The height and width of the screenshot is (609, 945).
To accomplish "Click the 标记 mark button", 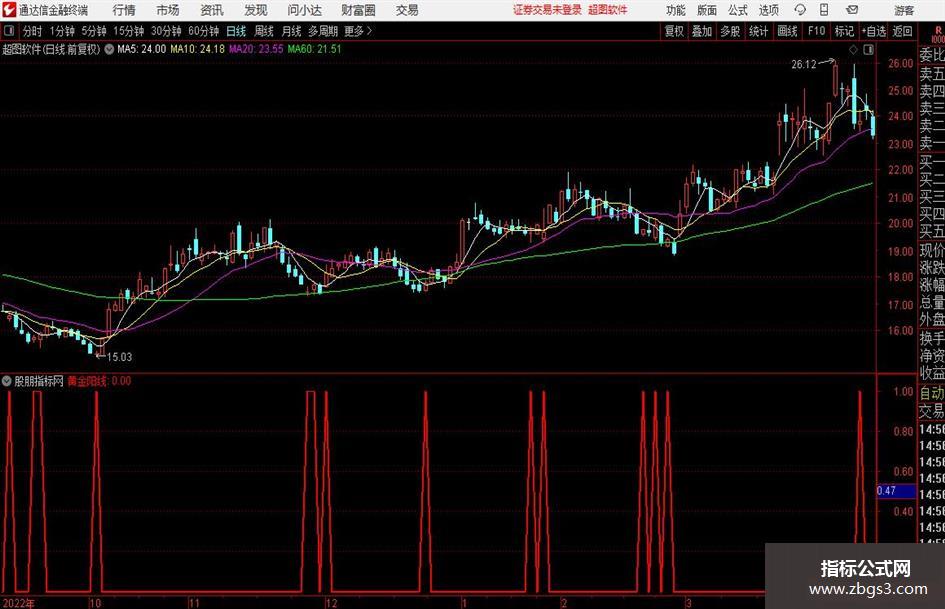I will [x=844, y=31].
